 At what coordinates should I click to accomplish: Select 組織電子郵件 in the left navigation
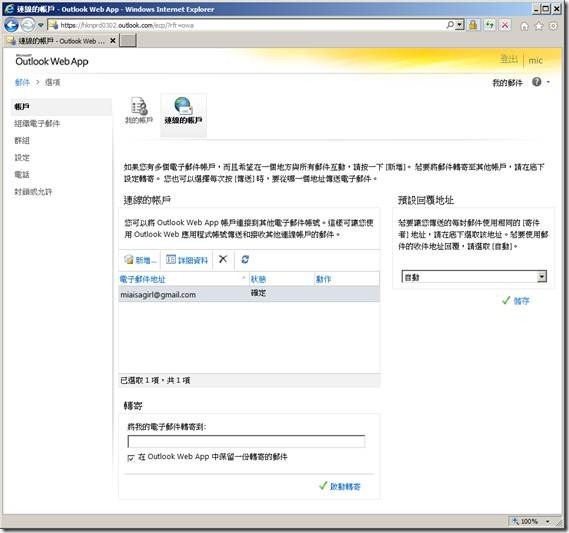(37, 124)
